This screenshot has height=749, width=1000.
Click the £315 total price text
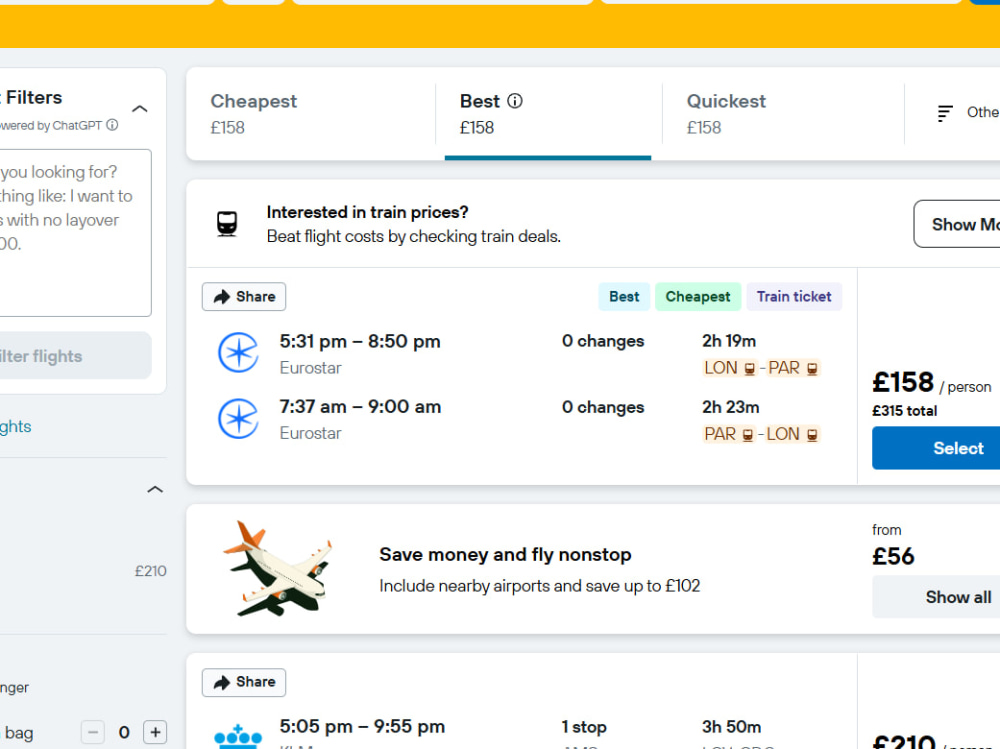(904, 411)
